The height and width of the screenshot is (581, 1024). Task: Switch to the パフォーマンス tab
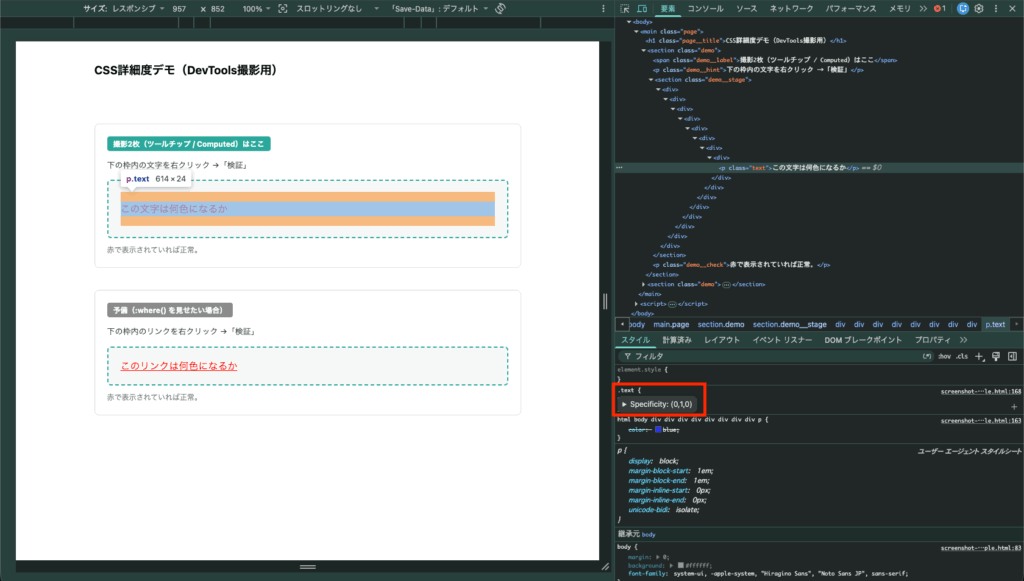pyautogui.click(x=851, y=8)
